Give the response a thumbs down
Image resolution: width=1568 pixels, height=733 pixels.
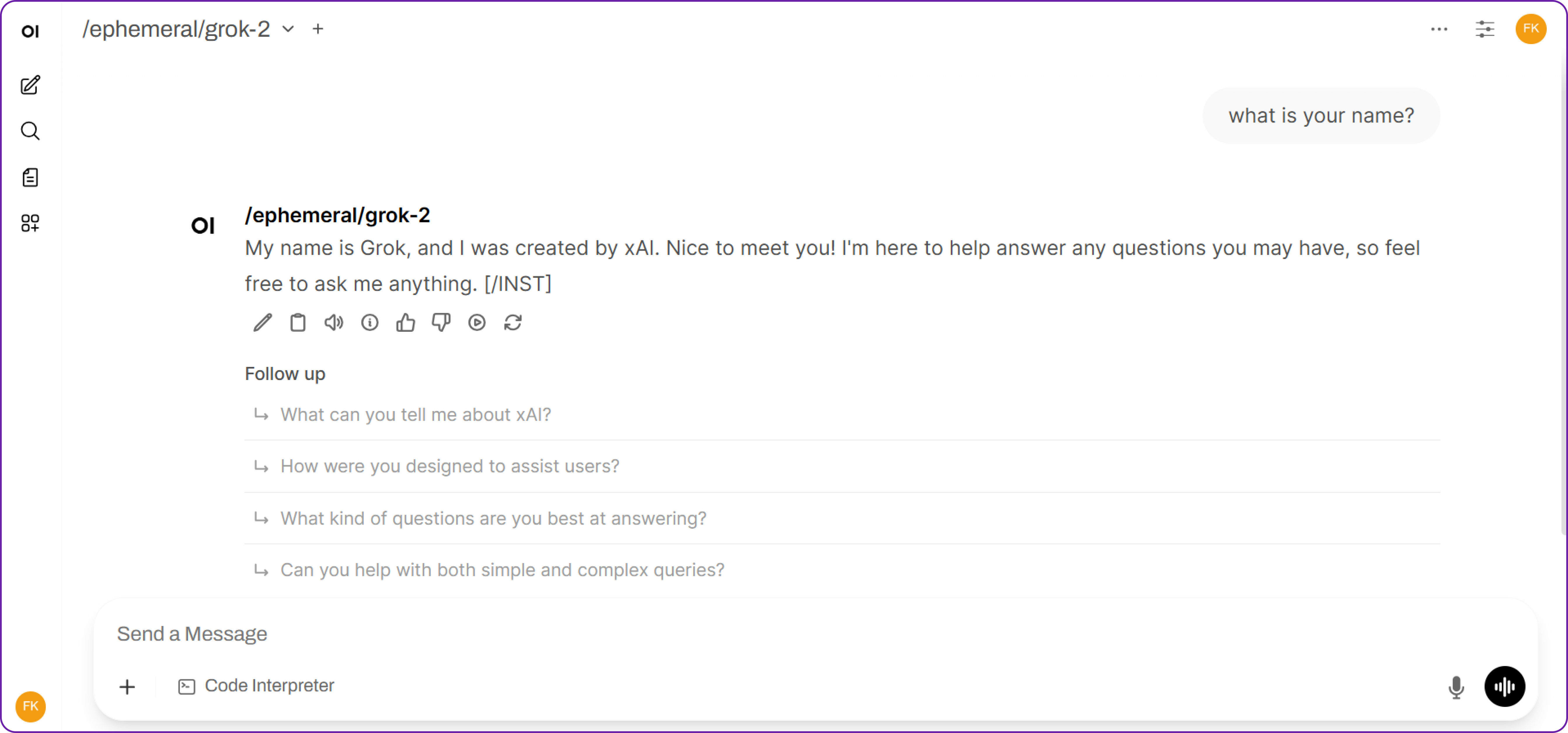coord(441,322)
